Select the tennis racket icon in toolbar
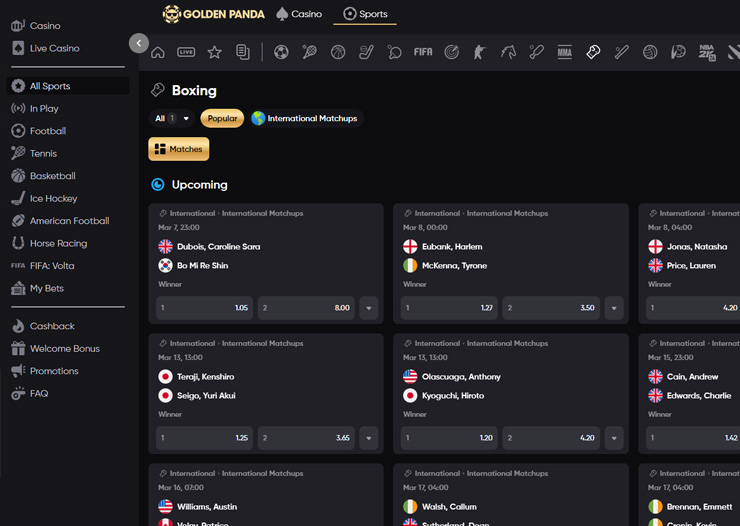Image resolution: width=740 pixels, height=526 pixels. pyautogui.click(x=309, y=52)
